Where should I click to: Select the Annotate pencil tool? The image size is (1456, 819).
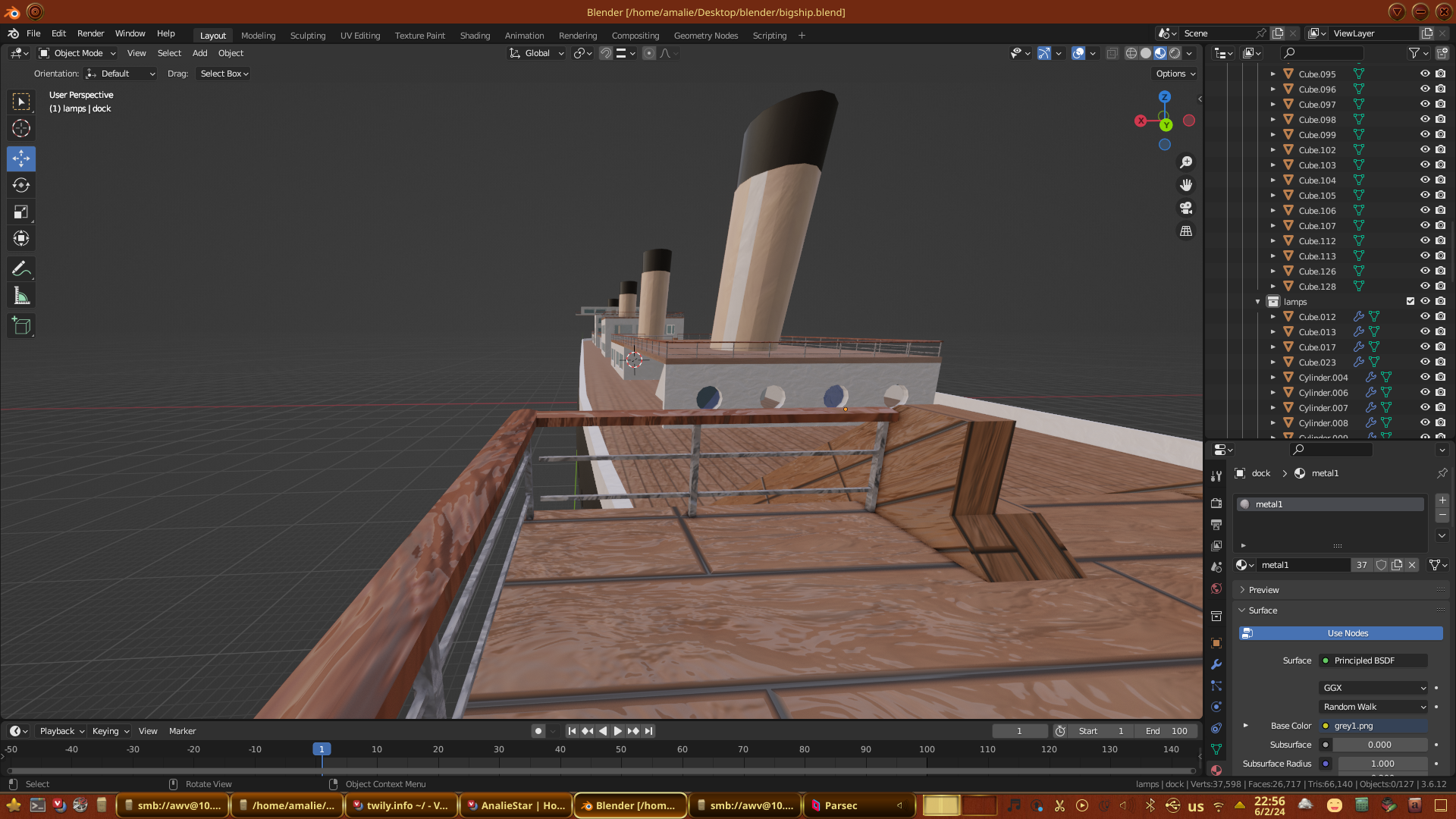[21, 269]
